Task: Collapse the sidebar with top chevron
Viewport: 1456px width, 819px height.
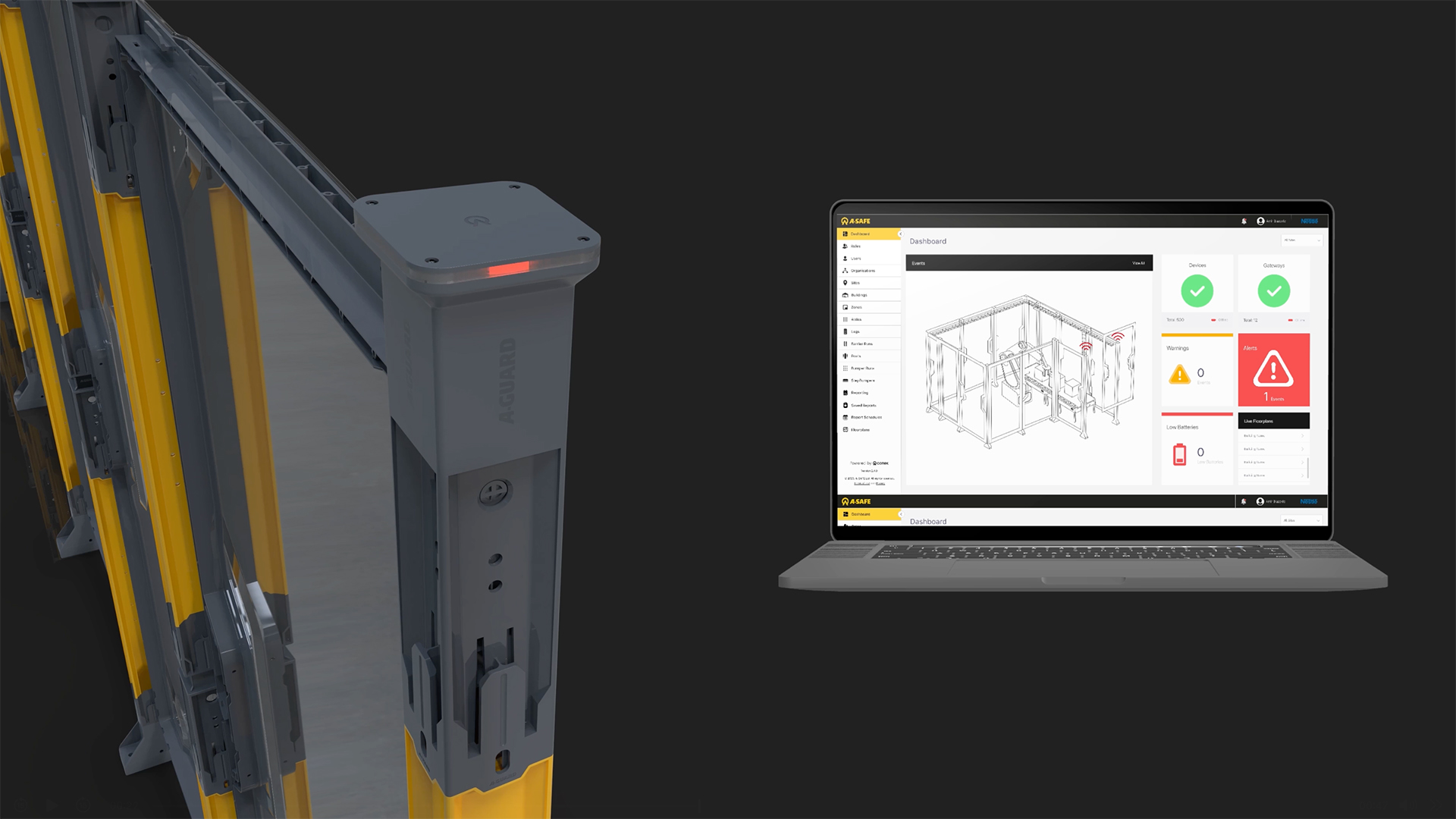Action: (x=900, y=234)
